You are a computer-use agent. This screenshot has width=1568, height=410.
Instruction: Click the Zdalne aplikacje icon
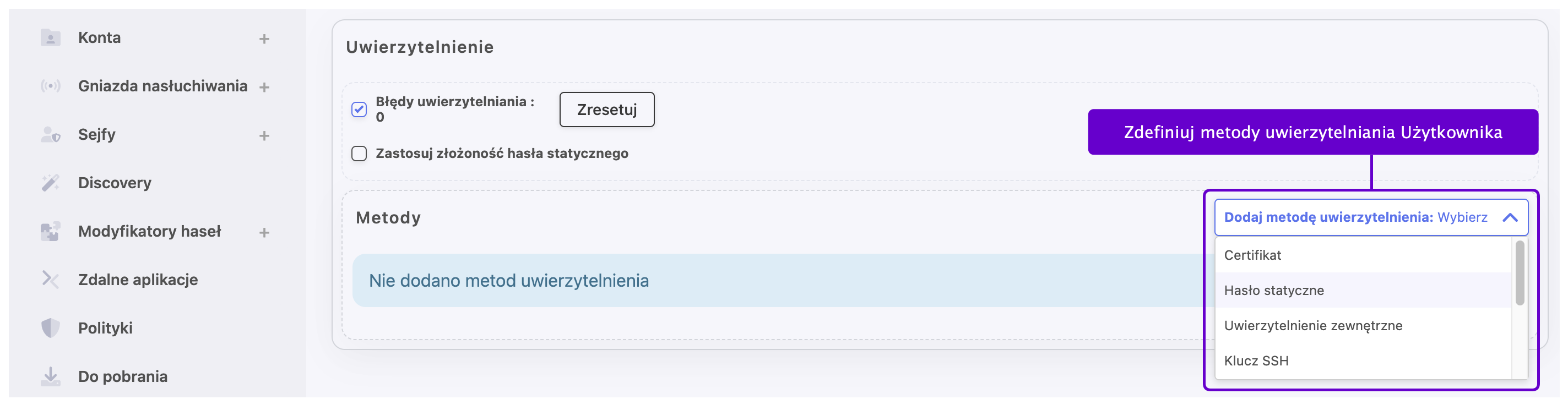point(51,280)
